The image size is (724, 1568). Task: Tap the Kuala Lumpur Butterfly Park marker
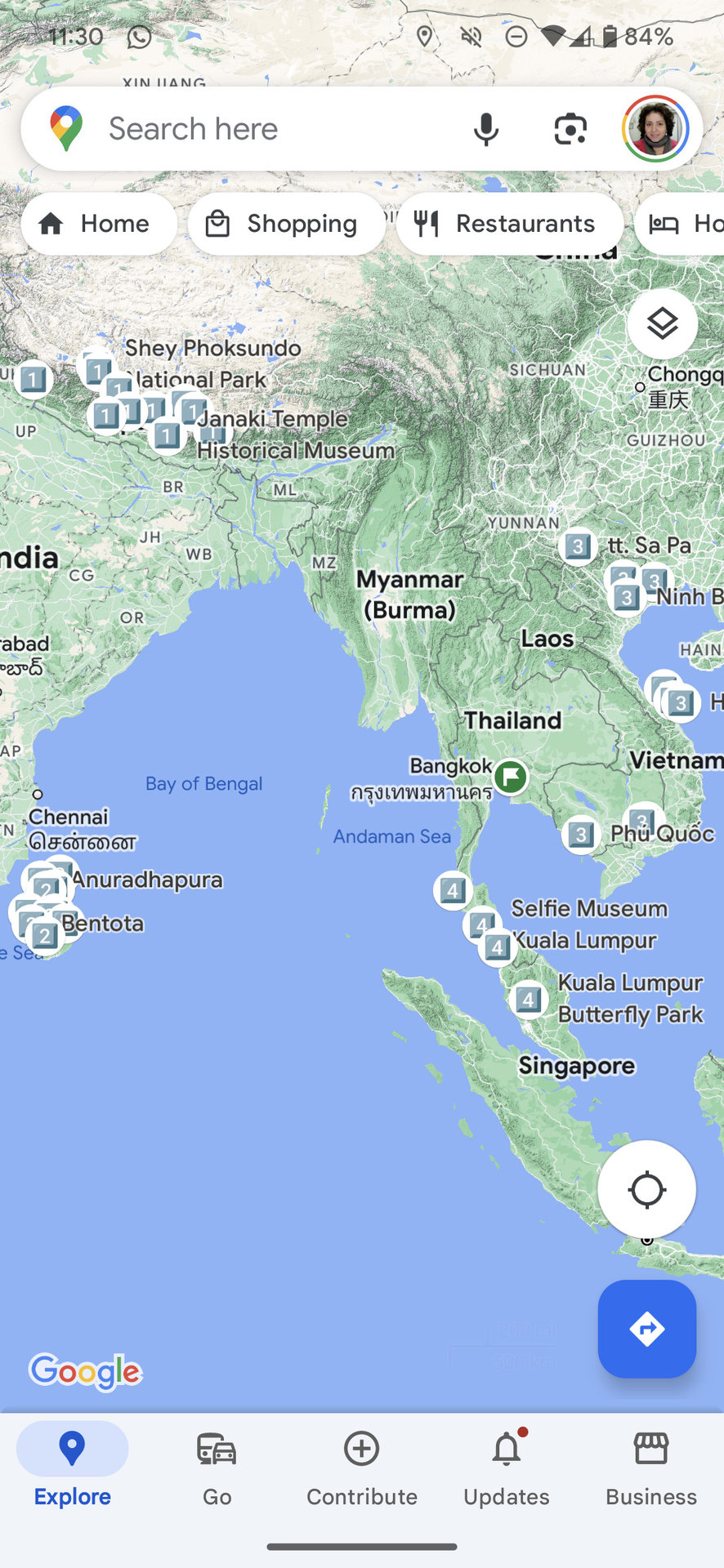coord(528,998)
